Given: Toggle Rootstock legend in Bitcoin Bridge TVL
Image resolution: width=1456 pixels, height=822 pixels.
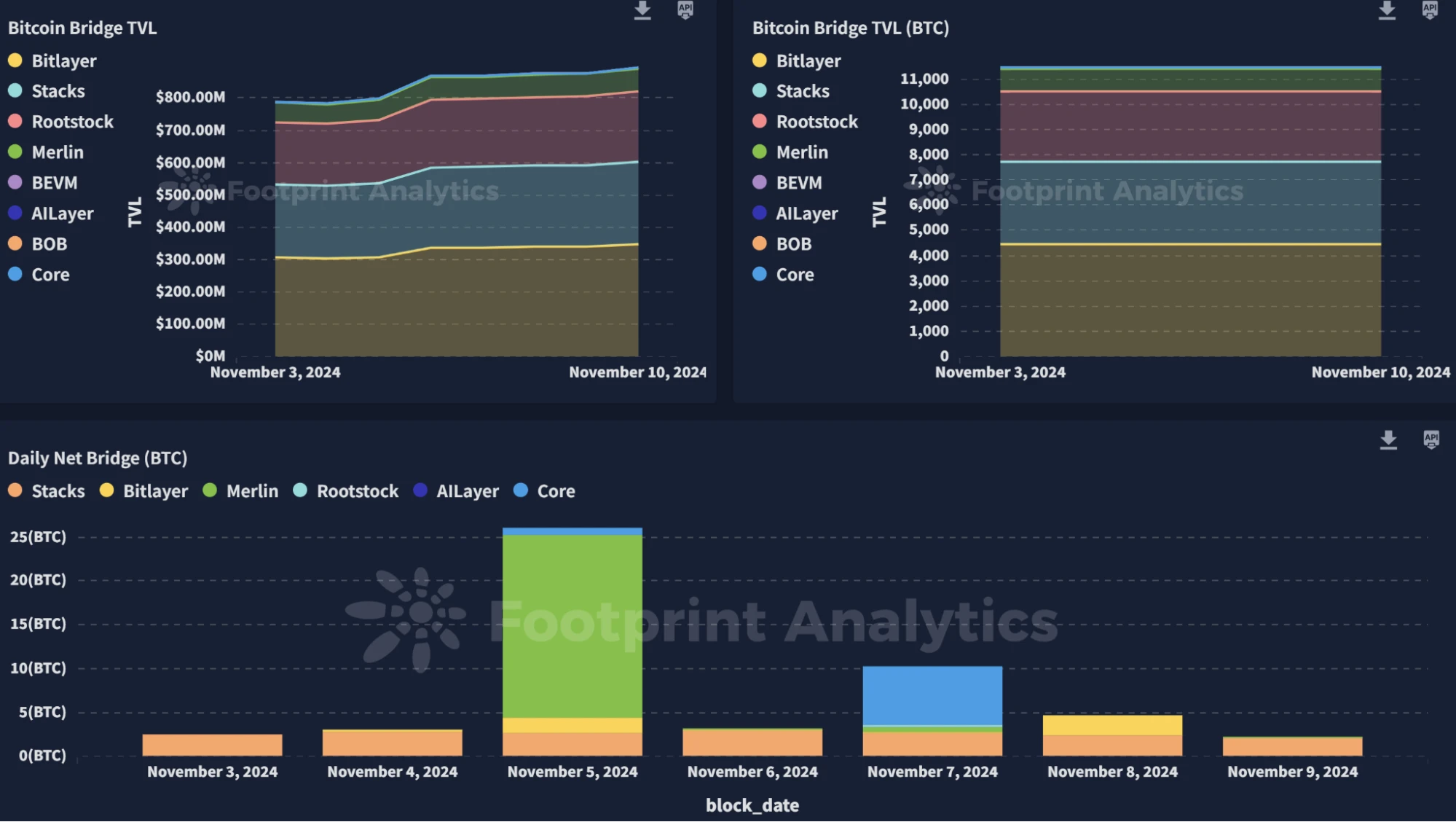Looking at the screenshot, I should click(x=61, y=122).
